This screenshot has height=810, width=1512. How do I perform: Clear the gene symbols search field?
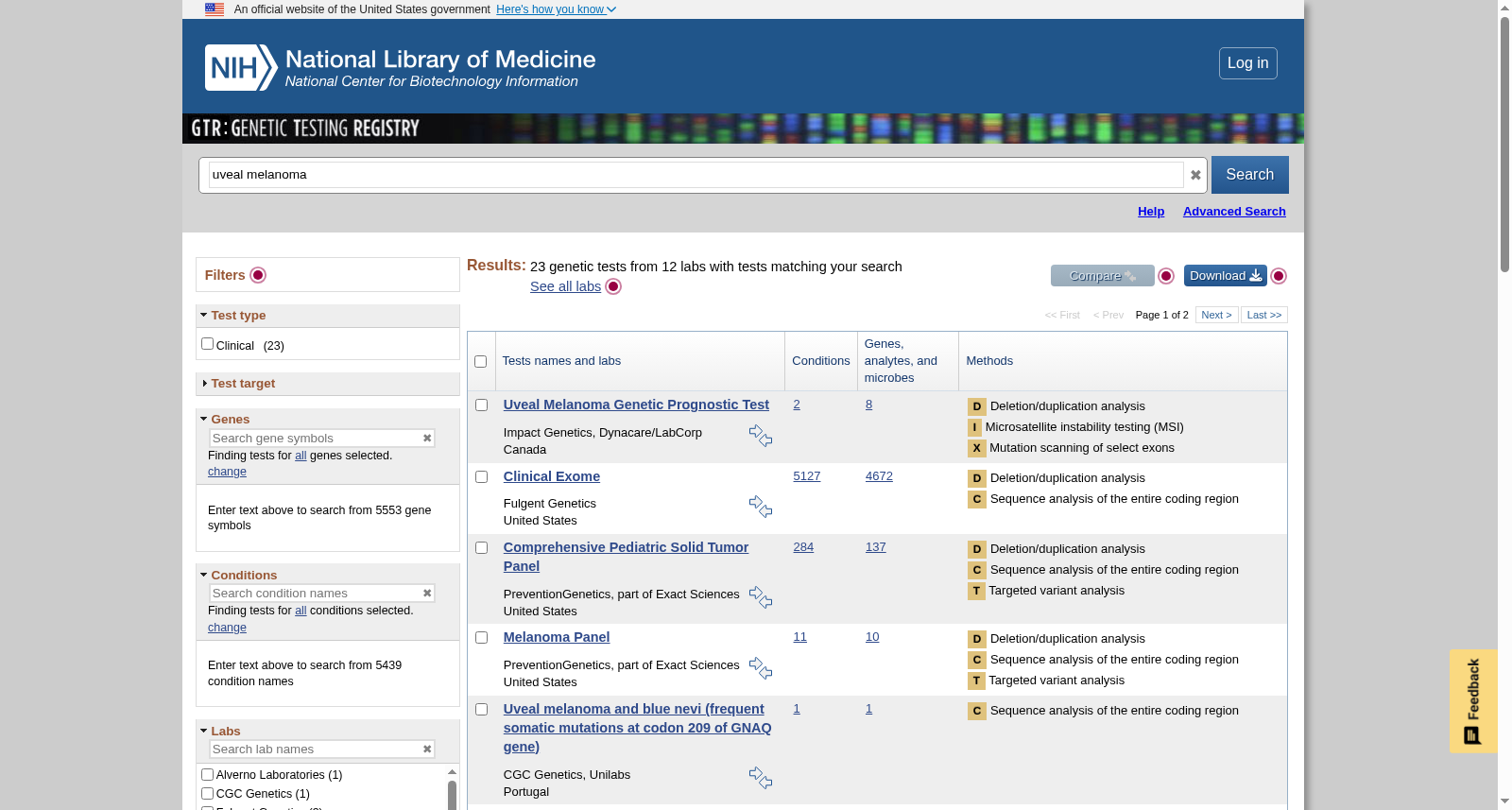[x=427, y=439]
